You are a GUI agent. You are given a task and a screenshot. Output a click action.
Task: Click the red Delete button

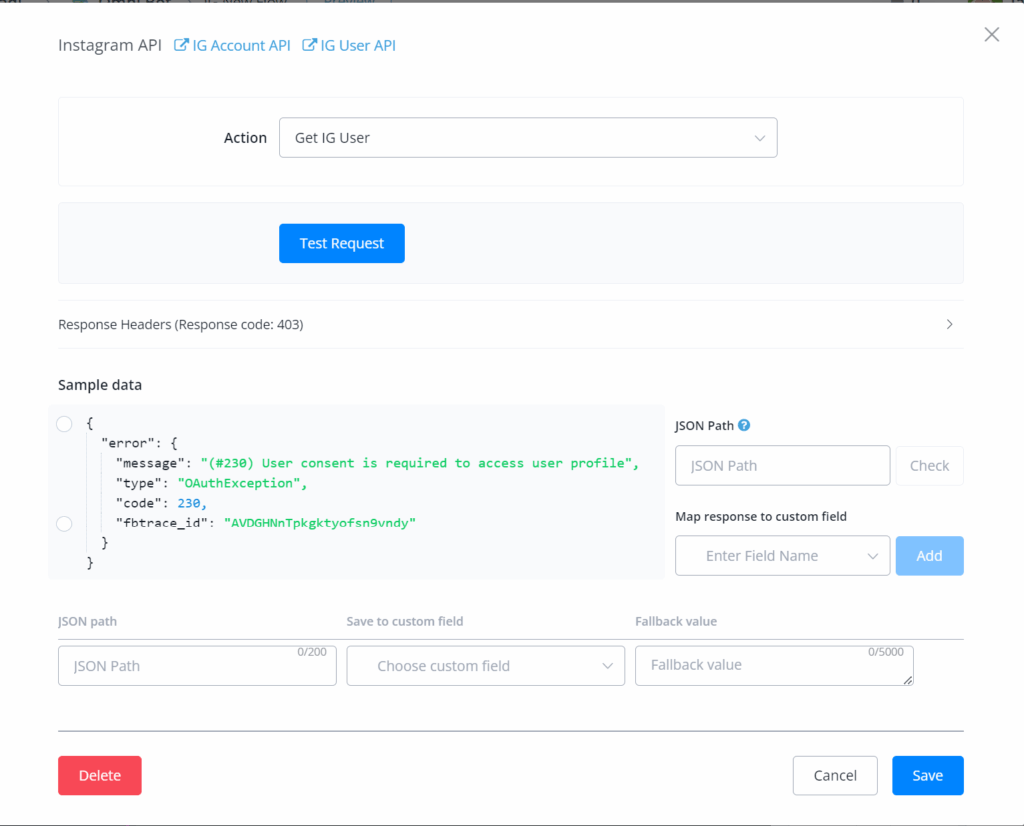100,775
